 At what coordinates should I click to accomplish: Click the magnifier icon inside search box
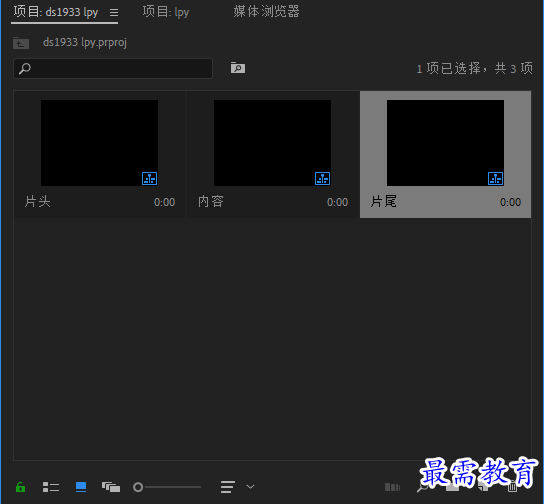pos(25,68)
